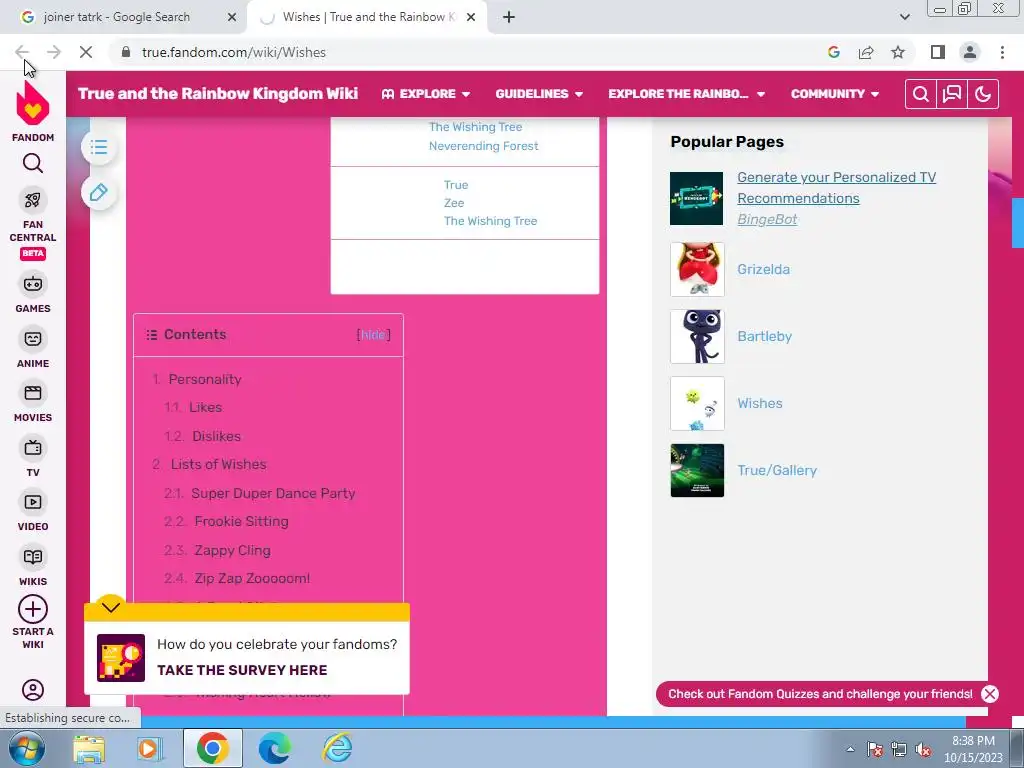The height and width of the screenshot is (768, 1024).
Task: Open the user profile icon in sidebar
Action: coord(33,690)
